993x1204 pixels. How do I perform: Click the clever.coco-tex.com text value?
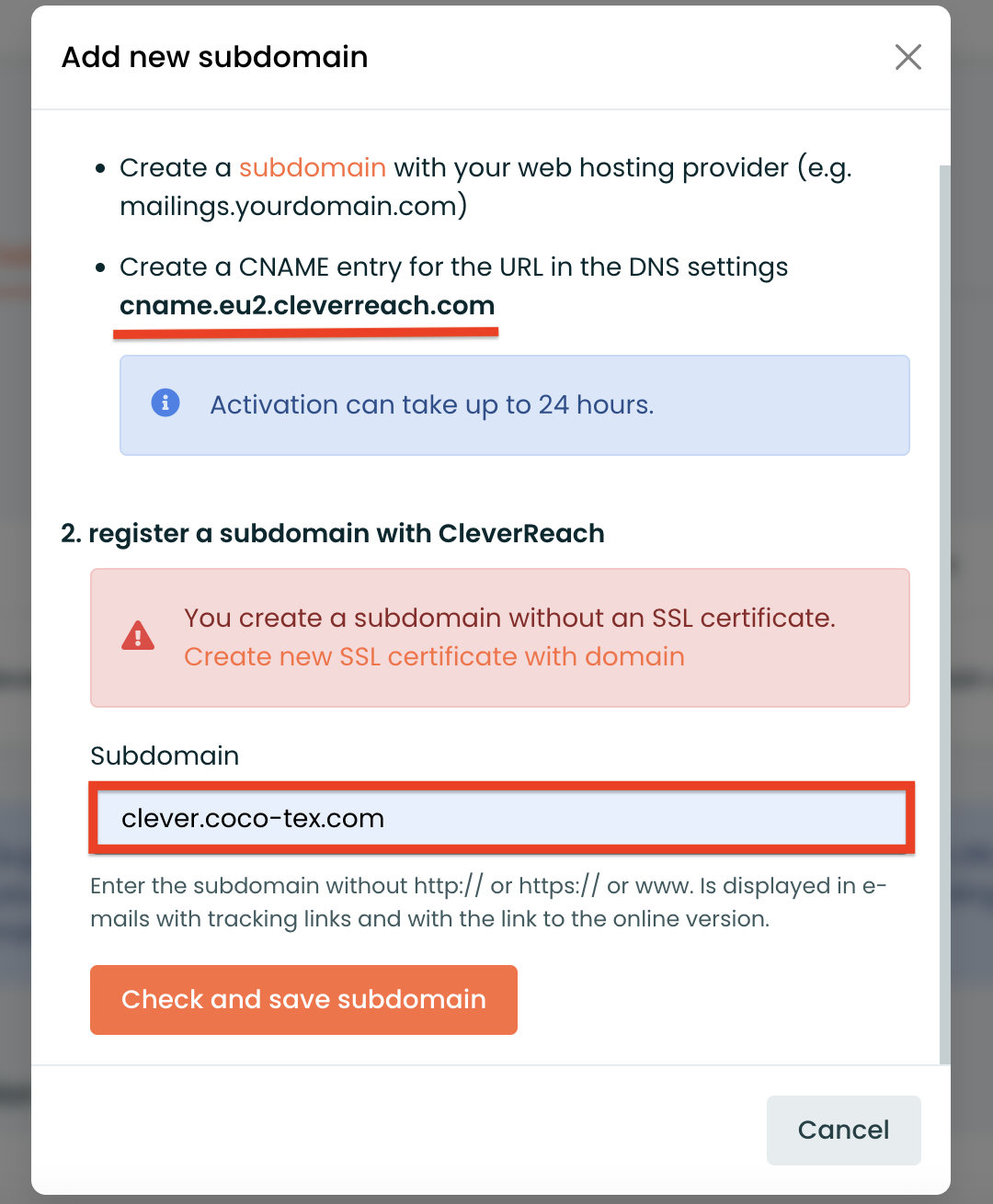[254, 818]
